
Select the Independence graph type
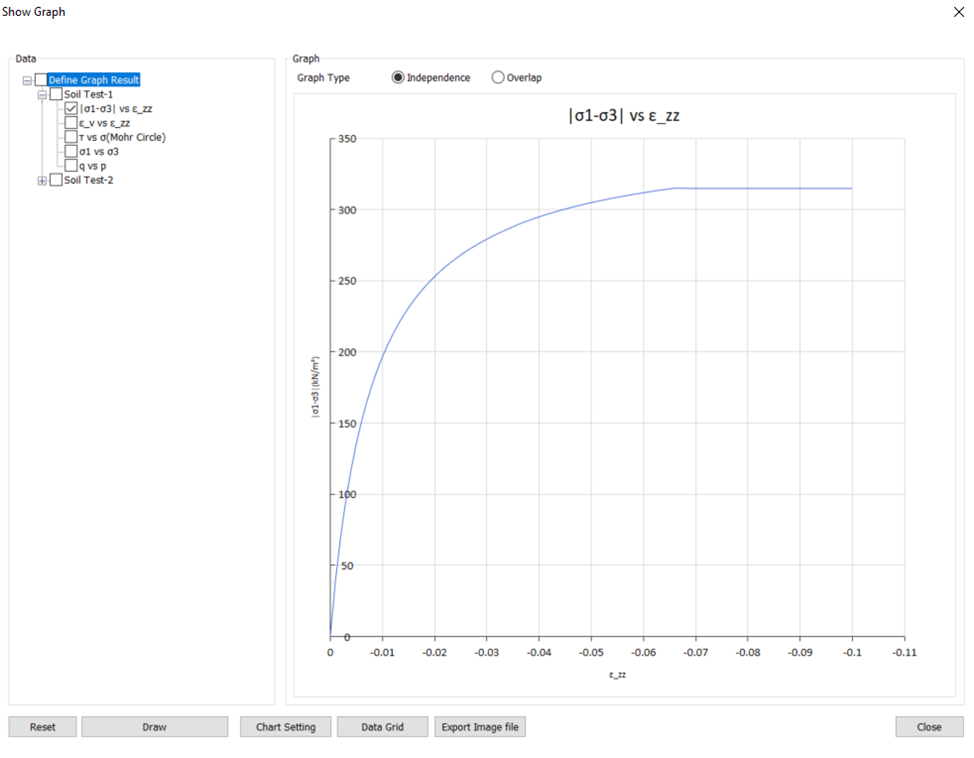[398, 78]
